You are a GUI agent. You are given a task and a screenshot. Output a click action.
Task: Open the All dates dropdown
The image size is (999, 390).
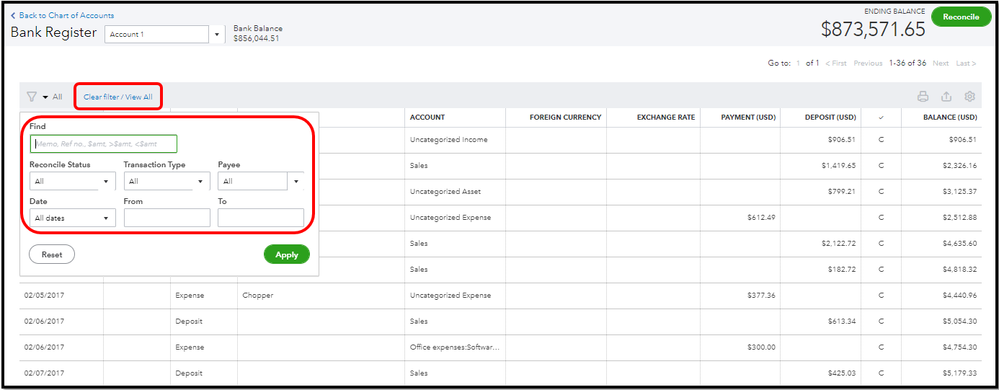72,218
